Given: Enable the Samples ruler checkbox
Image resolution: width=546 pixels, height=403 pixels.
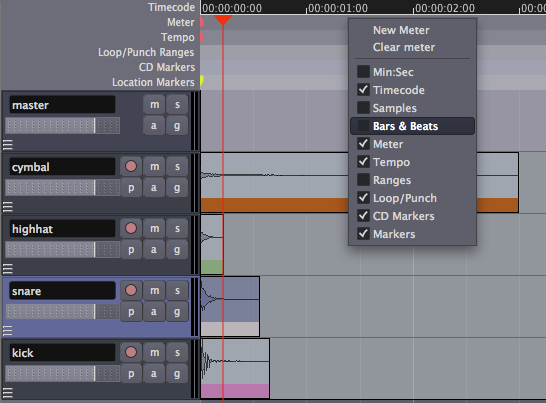Looking at the screenshot, I should 363,108.
